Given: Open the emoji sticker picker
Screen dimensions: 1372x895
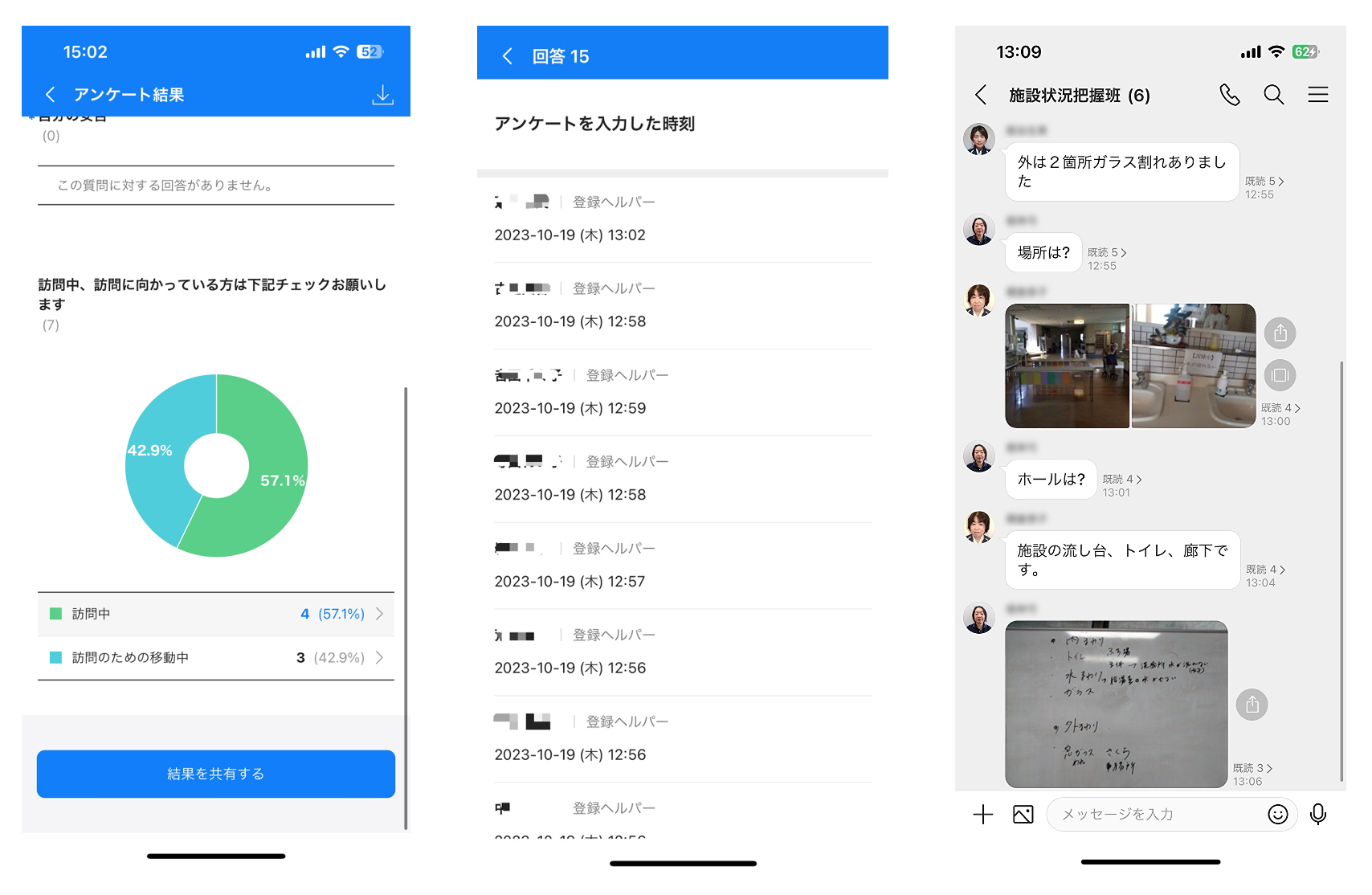Looking at the screenshot, I should tap(1277, 815).
